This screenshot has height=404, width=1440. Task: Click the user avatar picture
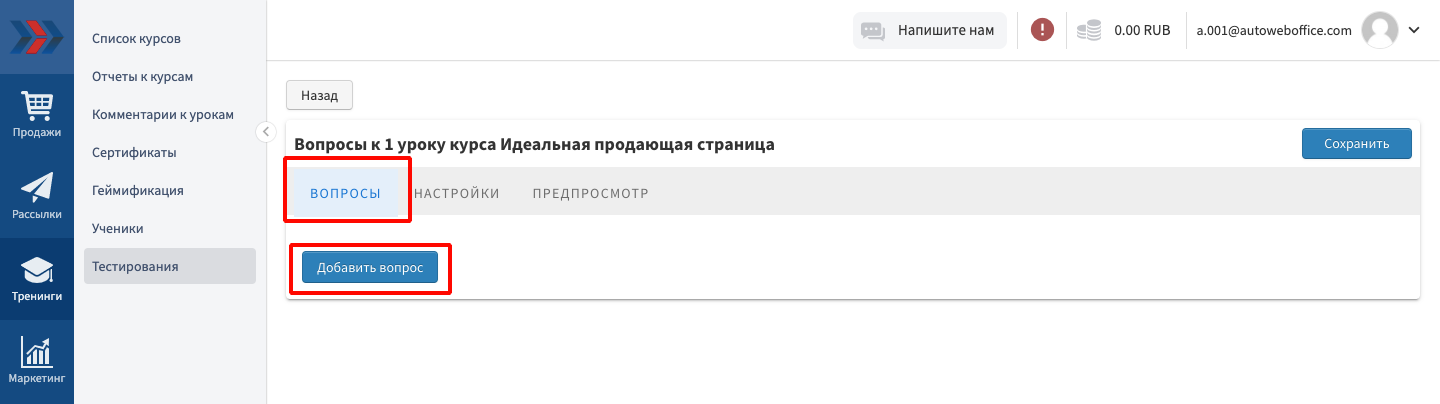pos(1380,30)
